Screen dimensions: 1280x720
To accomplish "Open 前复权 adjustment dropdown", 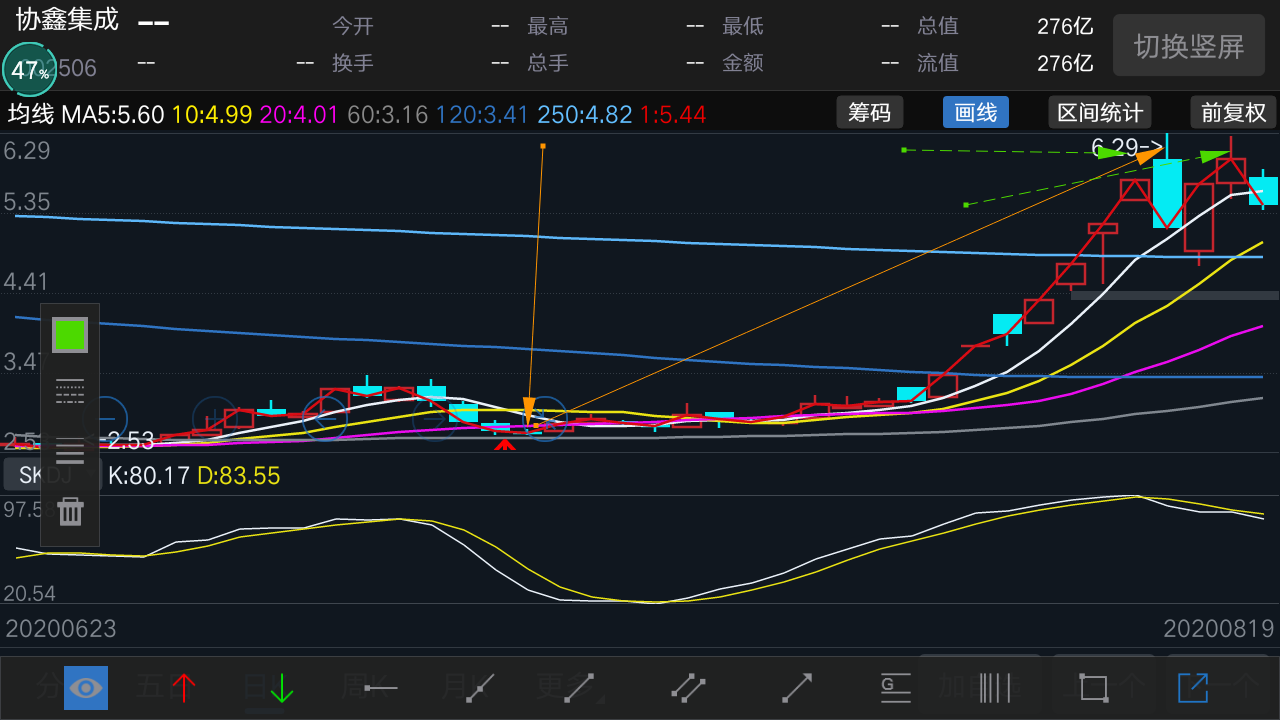I will tap(1234, 112).
